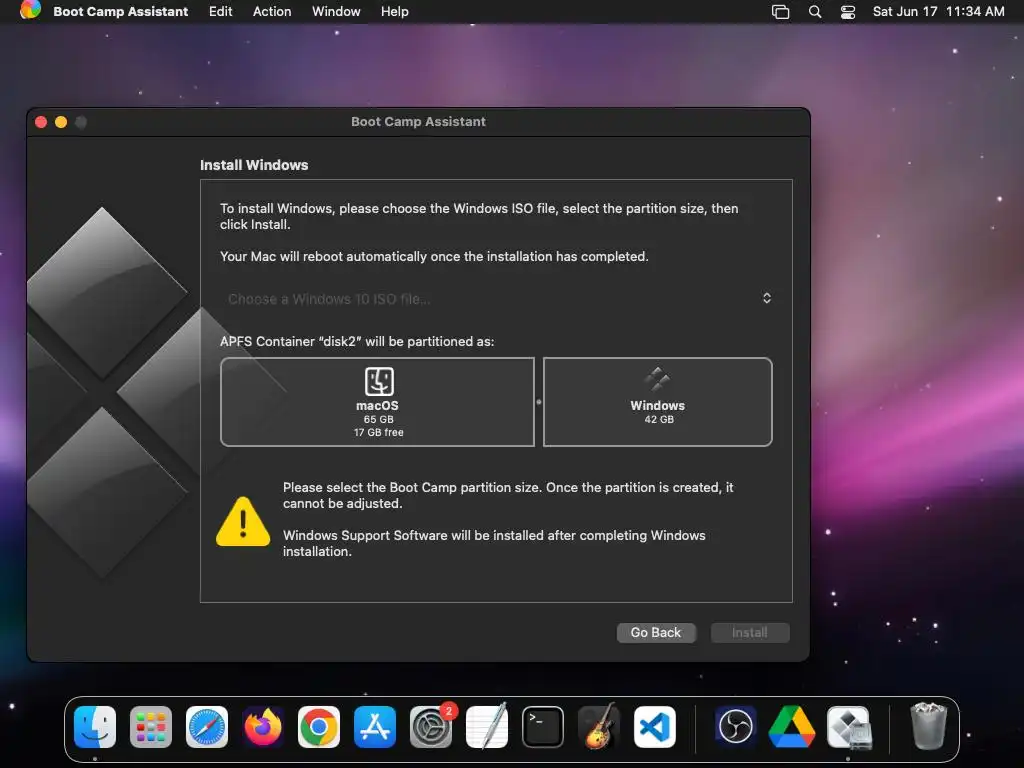Click the screen mirroring icon in menu bar

(780, 12)
